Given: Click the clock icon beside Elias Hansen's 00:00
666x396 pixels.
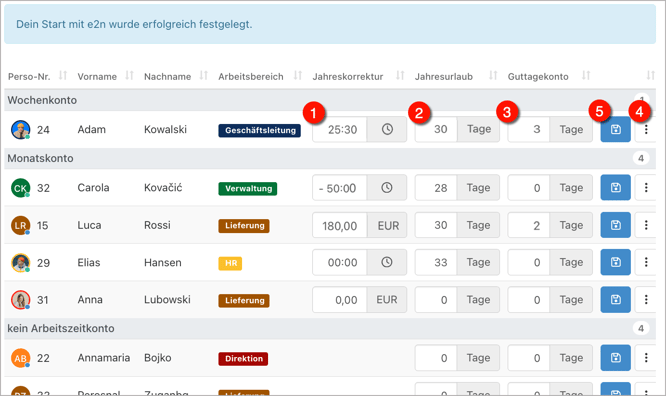Looking at the screenshot, I should point(387,262).
